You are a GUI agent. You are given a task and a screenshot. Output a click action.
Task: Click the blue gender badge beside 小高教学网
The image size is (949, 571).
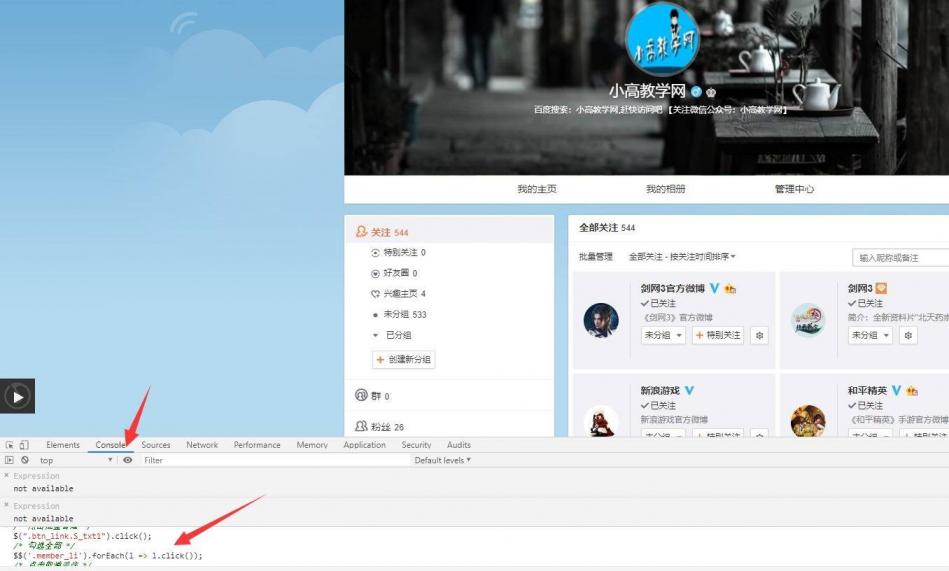[x=697, y=92]
